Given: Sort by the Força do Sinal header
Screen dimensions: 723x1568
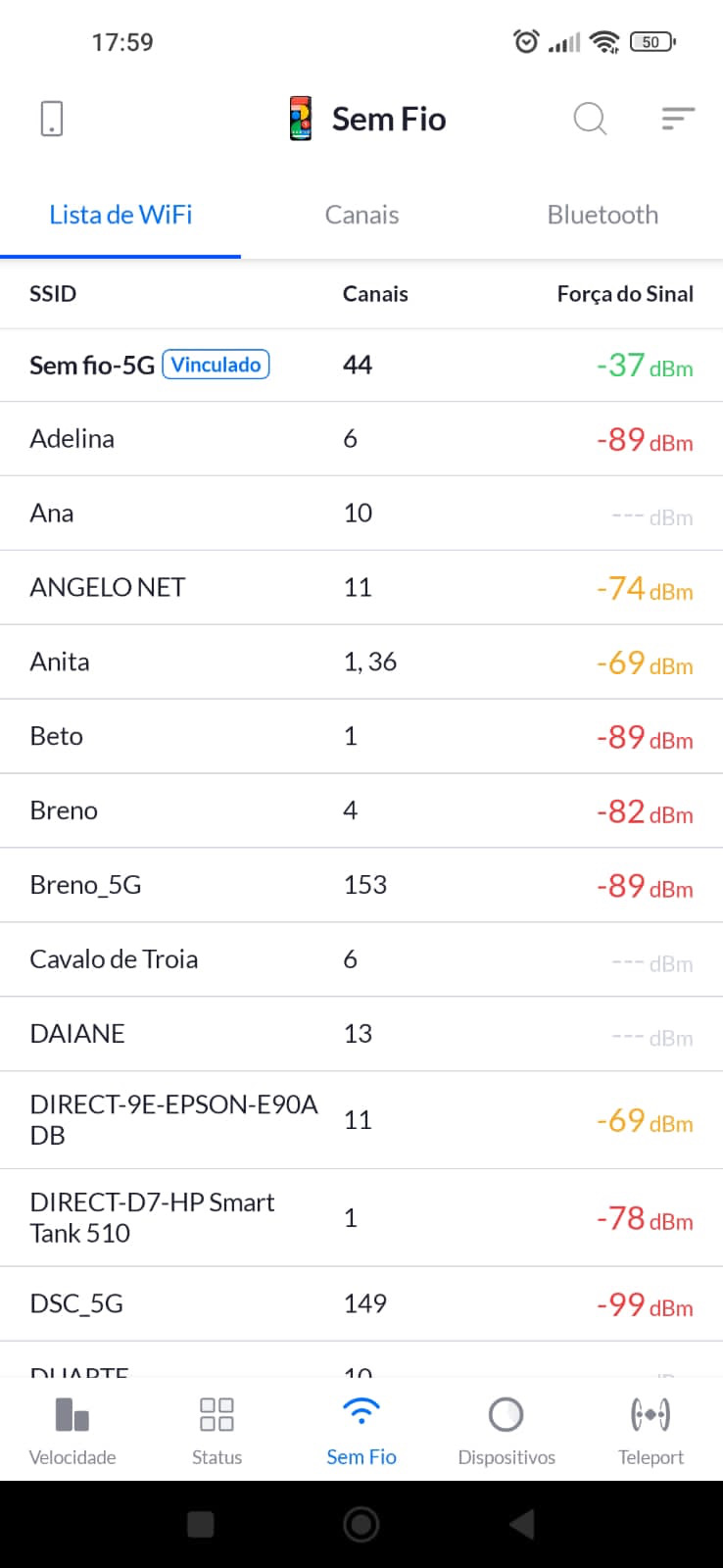Looking at the screenshot, I should point(625,294).
